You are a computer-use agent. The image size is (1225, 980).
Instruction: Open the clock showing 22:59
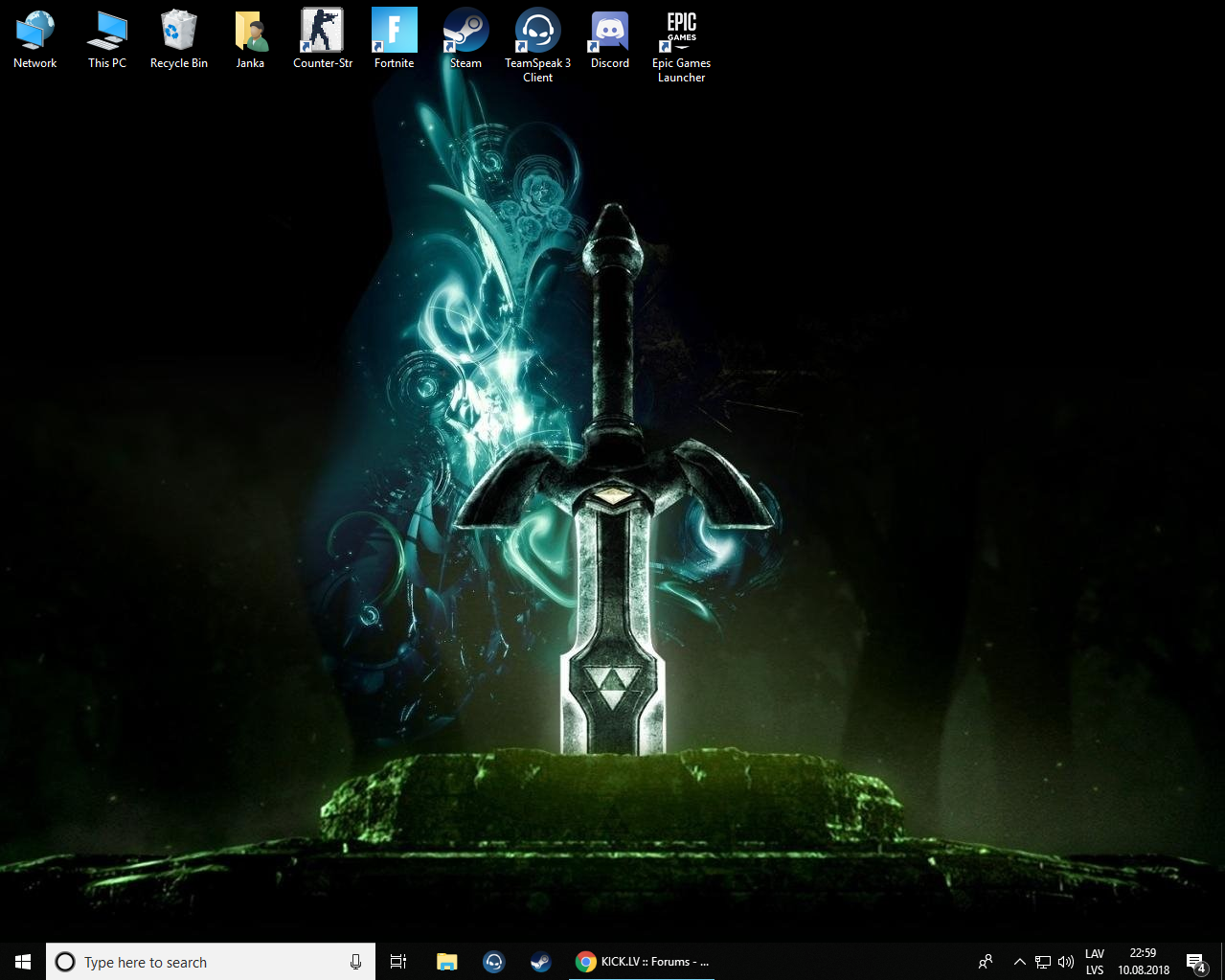coord(1144,962)
